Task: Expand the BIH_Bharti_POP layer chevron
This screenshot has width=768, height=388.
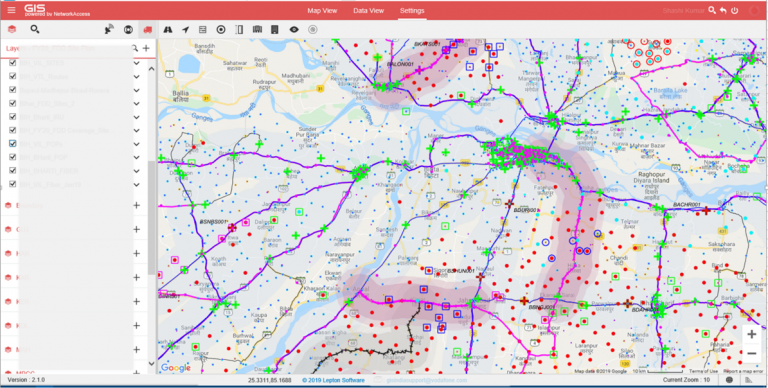Action: point(137,157)
